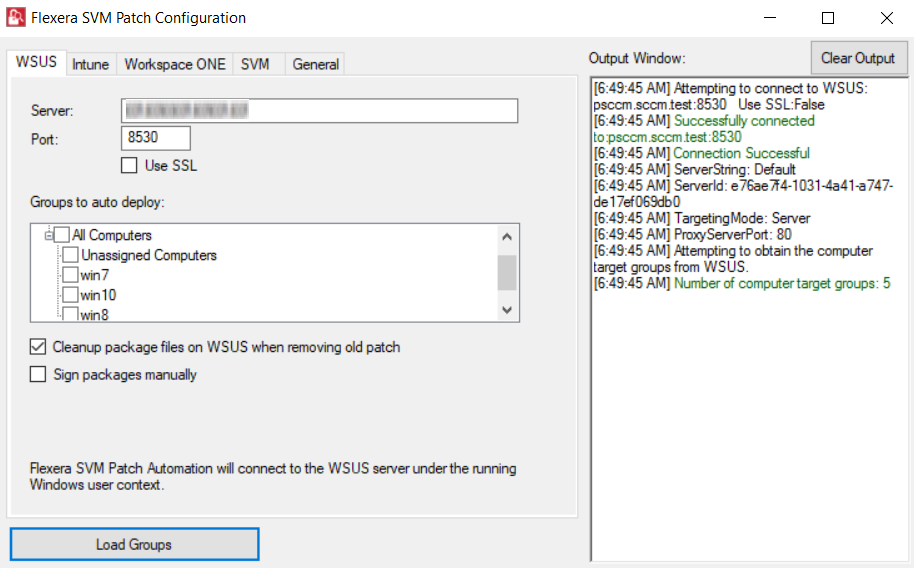Enable Sign packages manually checkbox
914x568 pixels.
[x=38, y=375]
